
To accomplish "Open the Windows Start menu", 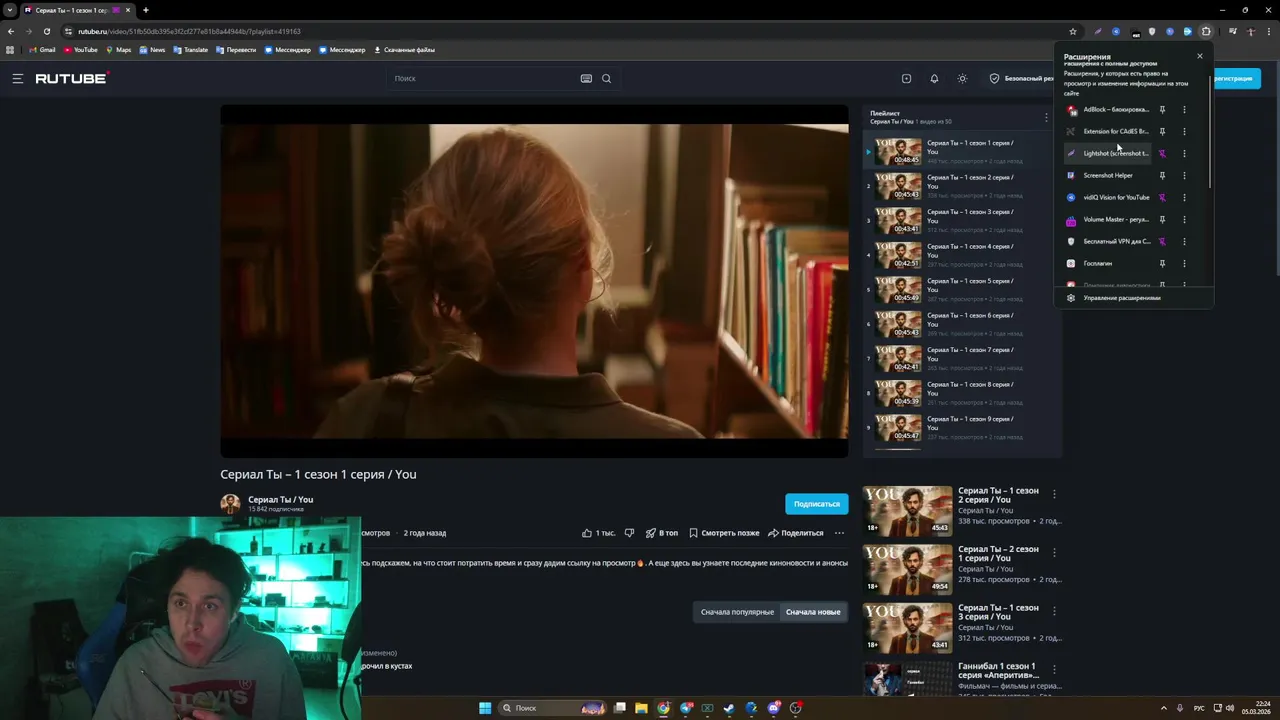I will (x=485, y=708).
